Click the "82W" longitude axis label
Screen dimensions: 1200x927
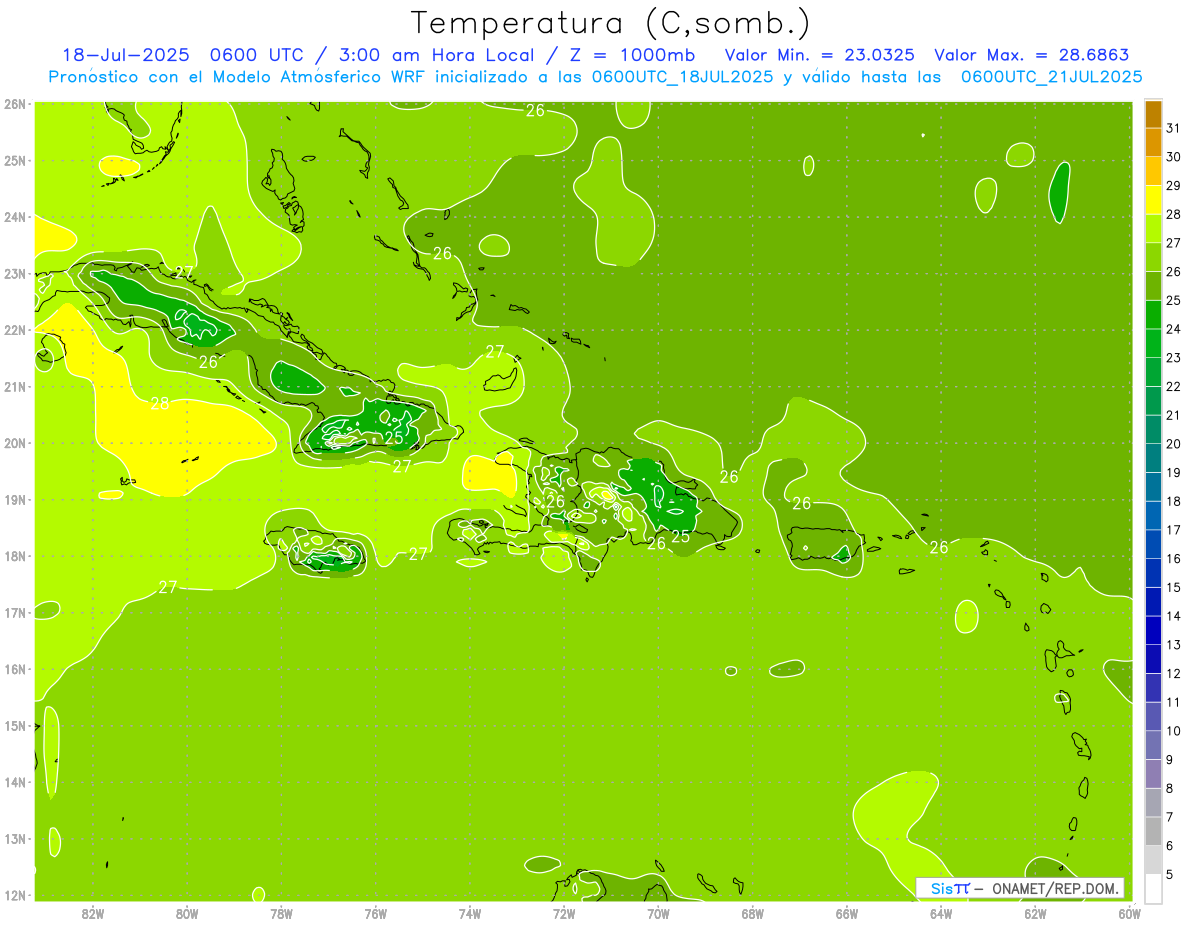coord(92,913)
